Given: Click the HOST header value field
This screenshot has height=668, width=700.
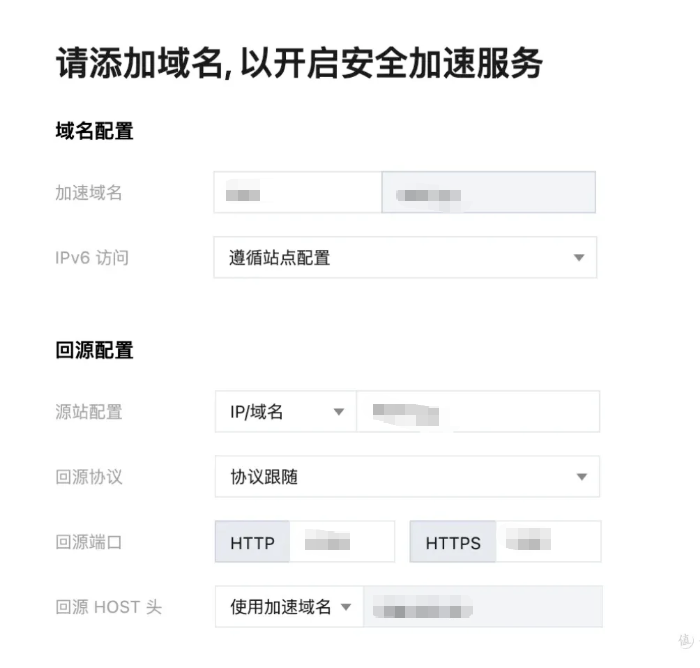Looking at the screenshot, I should (x=482, y=607).
